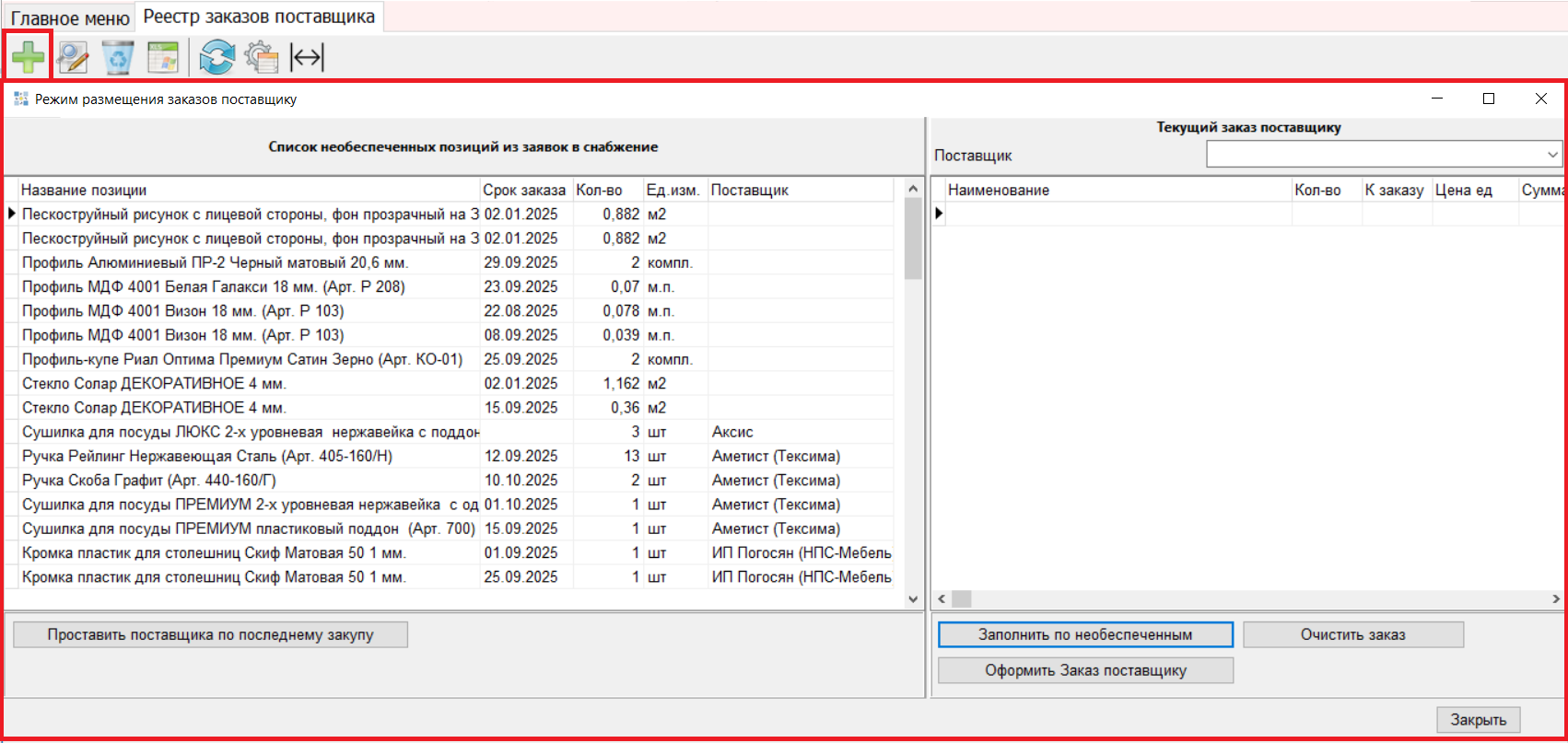The image size is (1568, 743).
Task: Select the Реестр заказов поставщика tab
Action: (259, 17)
